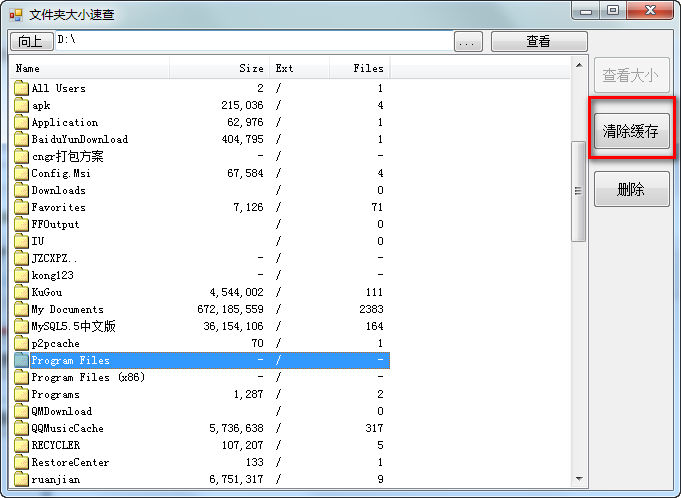
Task: Click the app icon in the title bar
Action: tap(16, 15)
